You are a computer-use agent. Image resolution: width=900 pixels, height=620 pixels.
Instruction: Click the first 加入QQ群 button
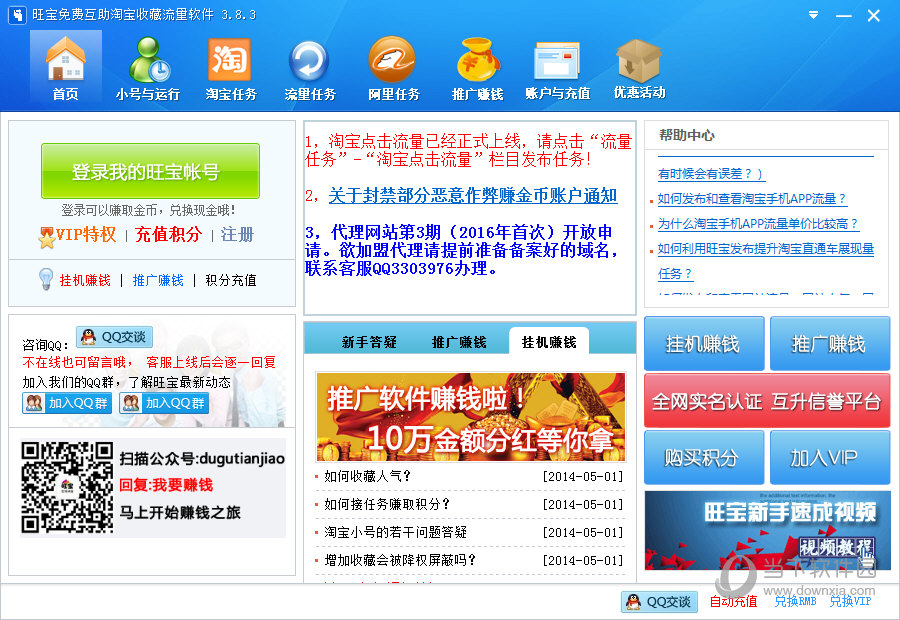67,403
